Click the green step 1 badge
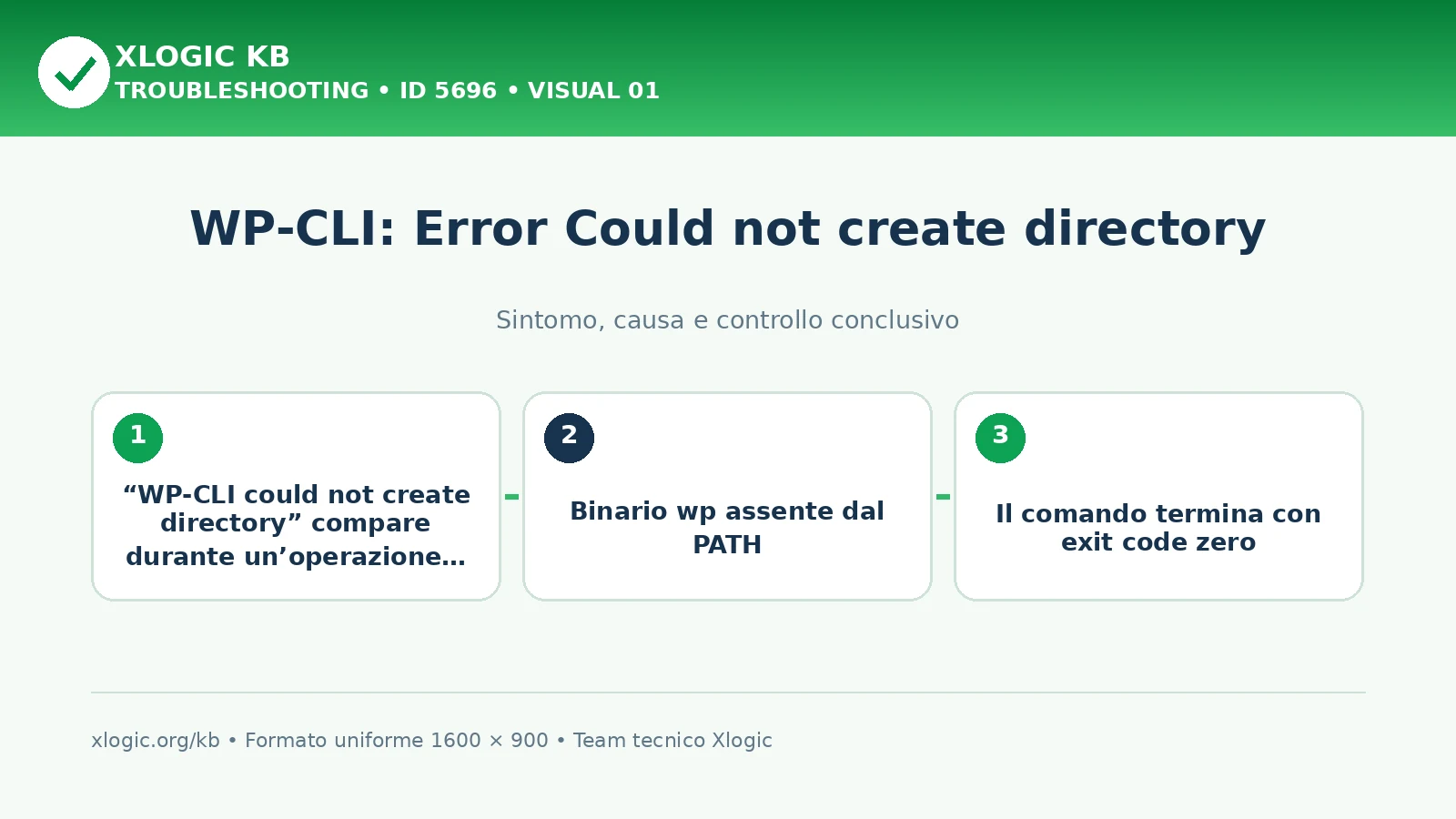The width and height of the screenshot is (1456, 819). pos(137,438)
